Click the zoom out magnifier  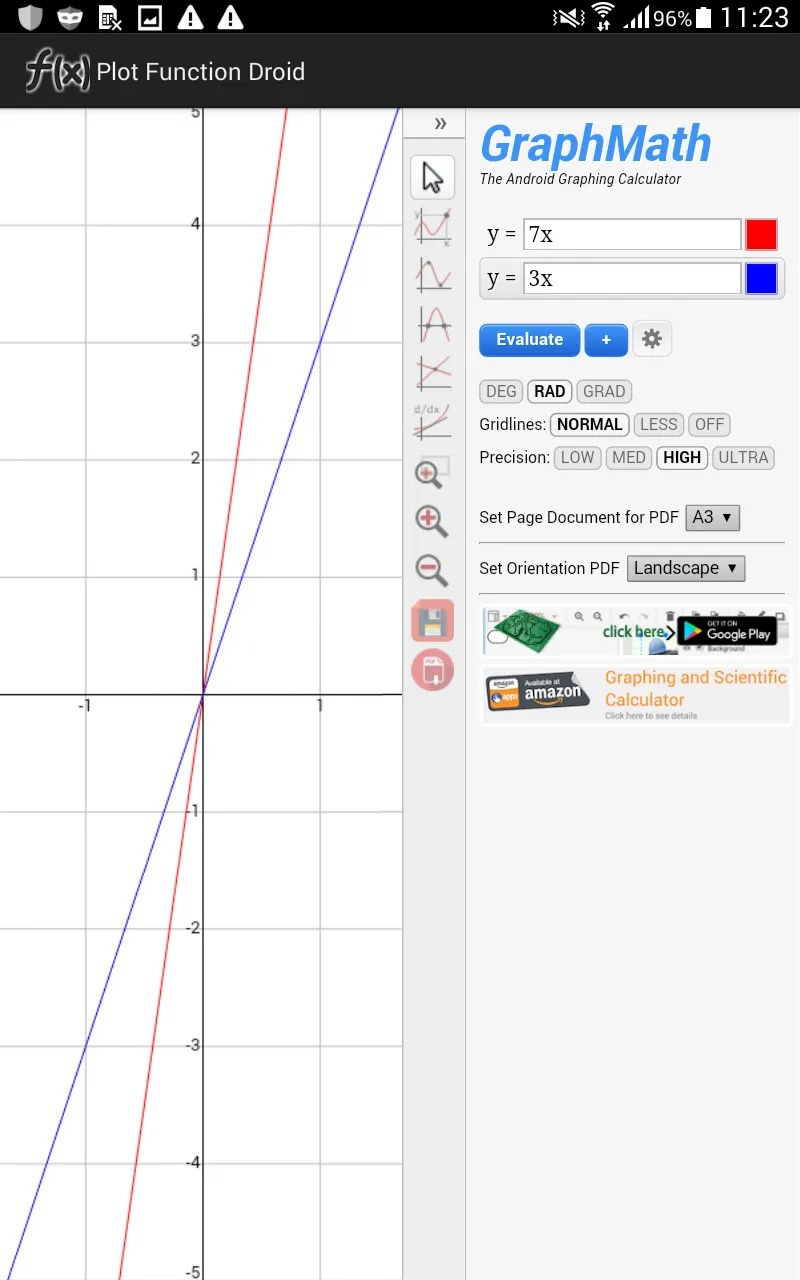tap(431, 570)
